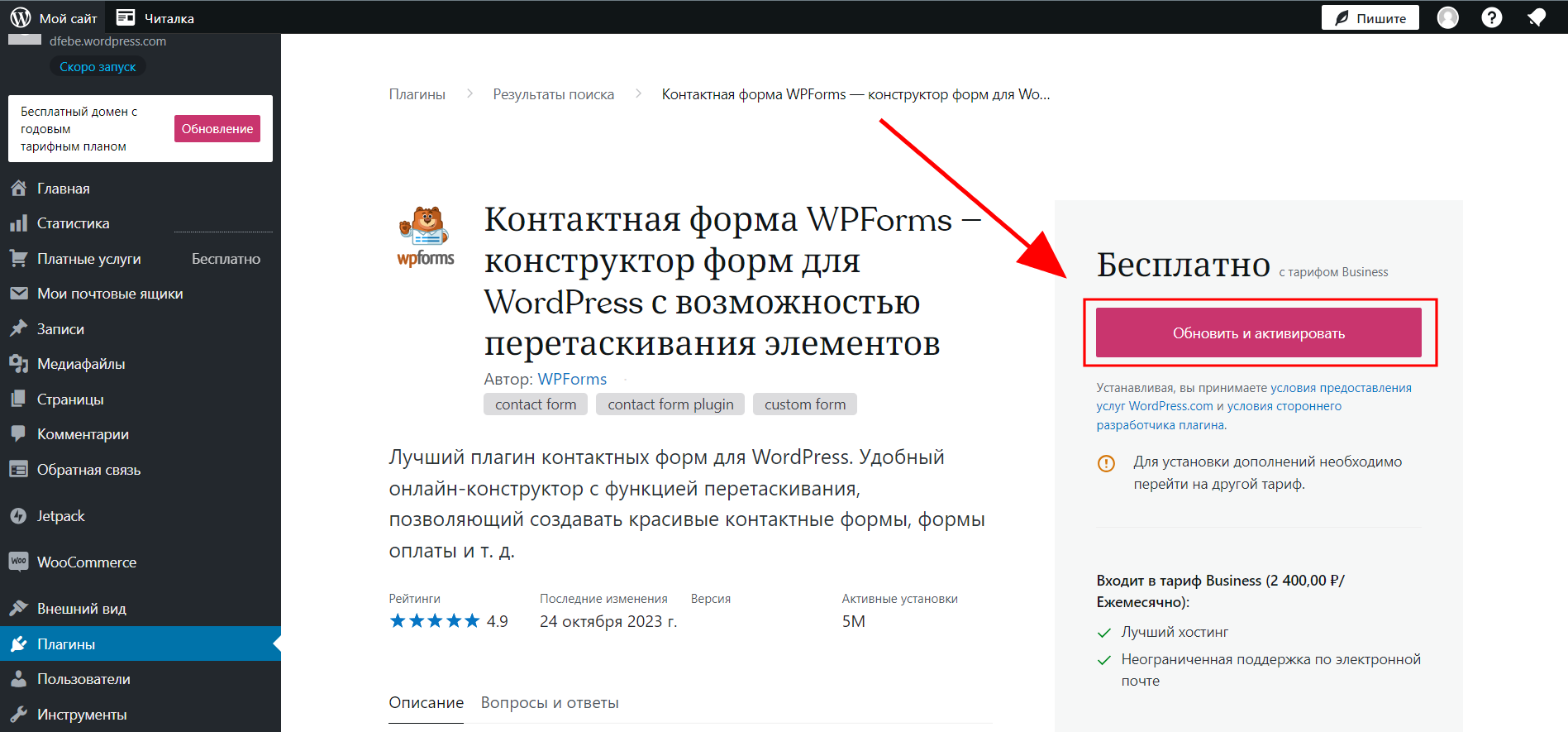The width and height of the screenshot is (1568, 732).
Task: Click the pink Обновление upgrade button
Action: [217, 128]
